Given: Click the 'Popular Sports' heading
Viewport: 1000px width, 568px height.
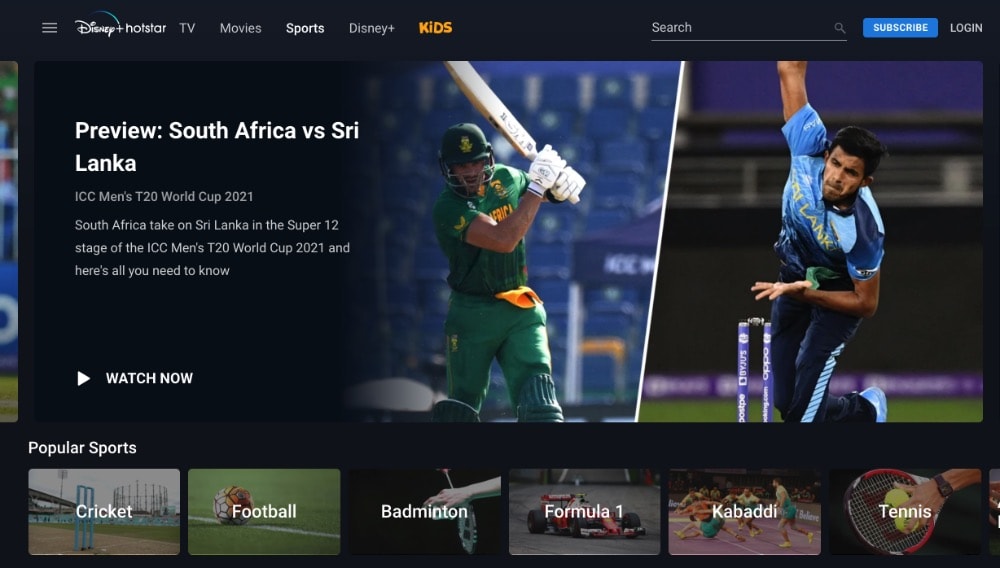Looking at the screenshot, I should [x=82, y=448].
